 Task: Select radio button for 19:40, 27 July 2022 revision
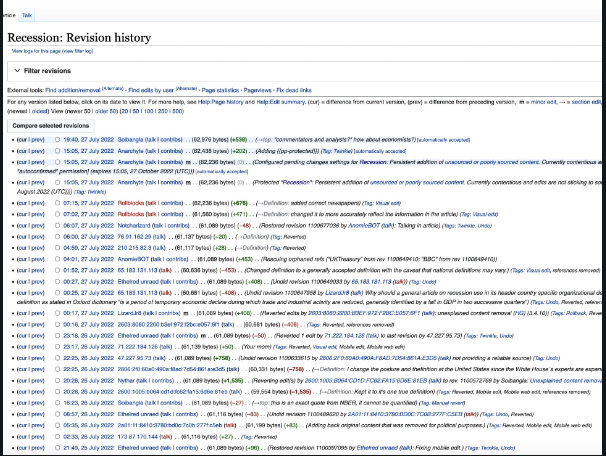[57, 140]
